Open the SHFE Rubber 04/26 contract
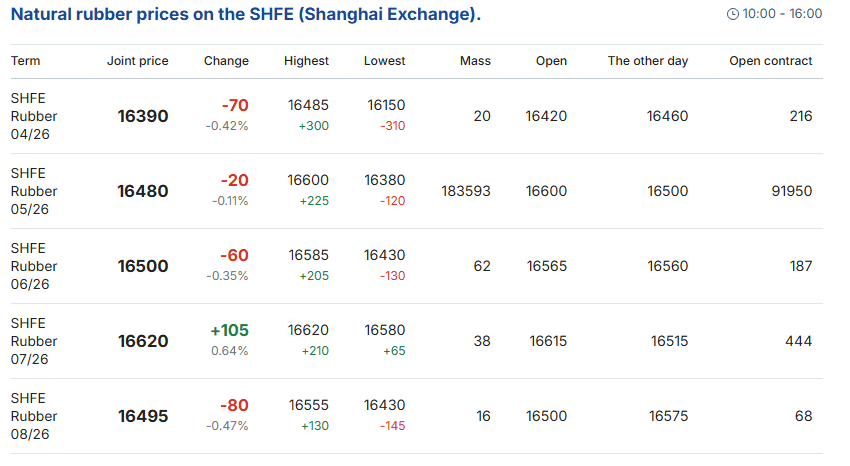Screen dimensions: 850x466 click(34, 116)
